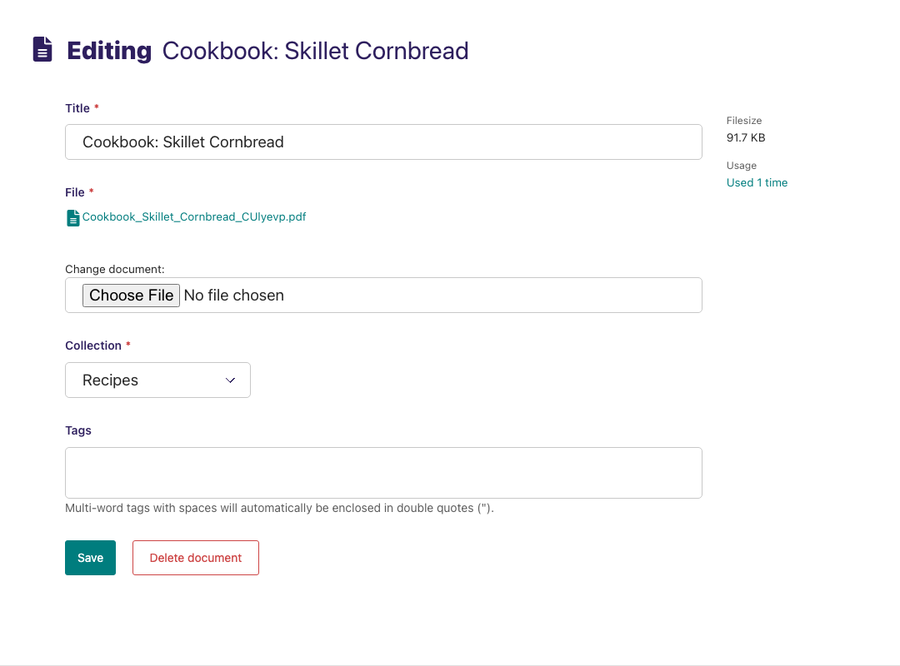Focus the Title text field
Image resolution: width=900 pixels, height=666 pixels.
(x=383, y=142)
